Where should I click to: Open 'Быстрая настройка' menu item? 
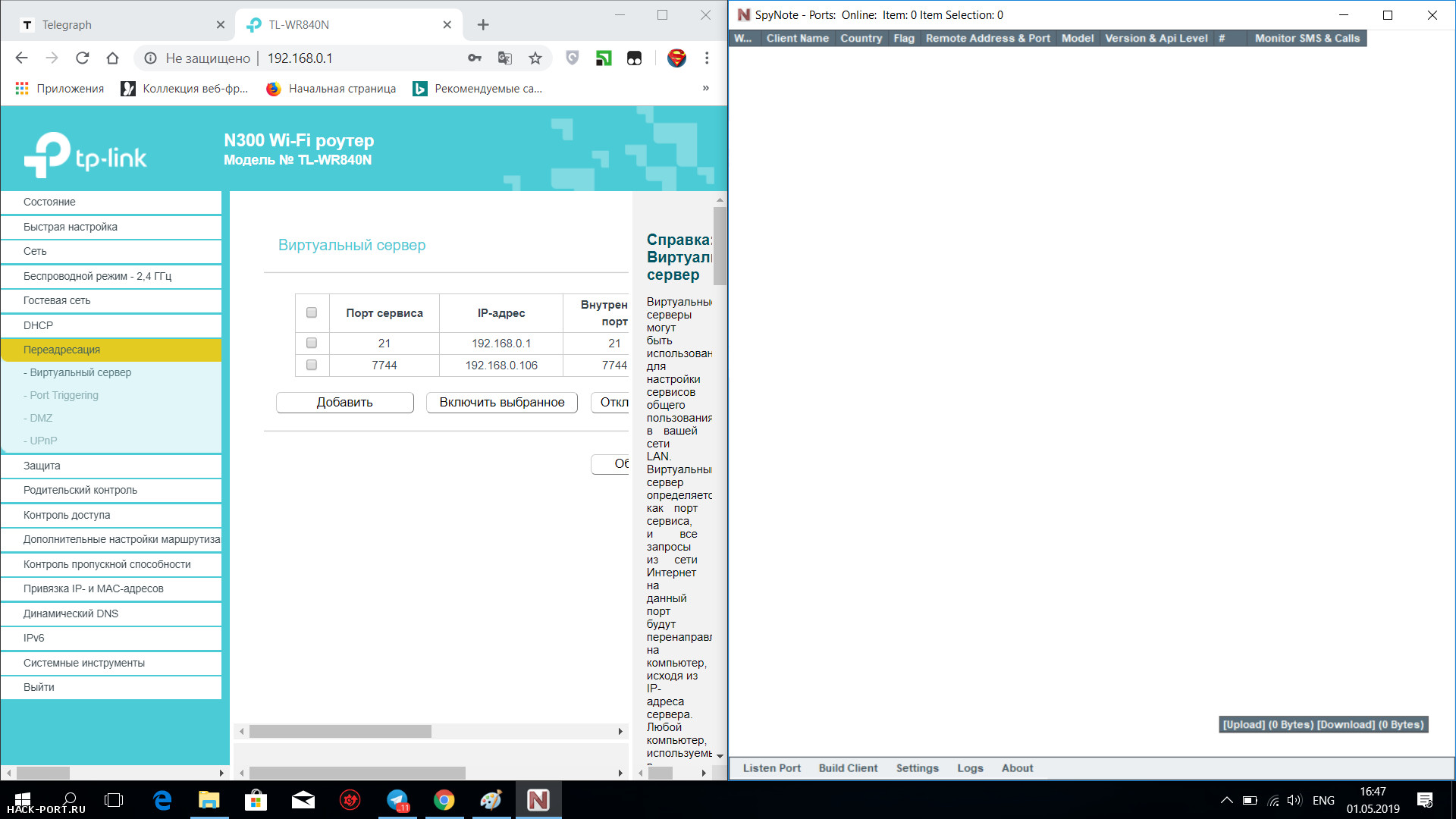(x=111, y=227)
